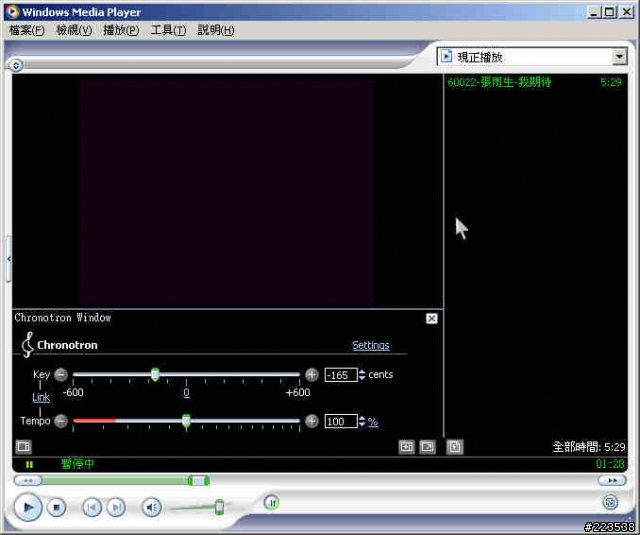Open the 工具(T) menu

point(168,30)
